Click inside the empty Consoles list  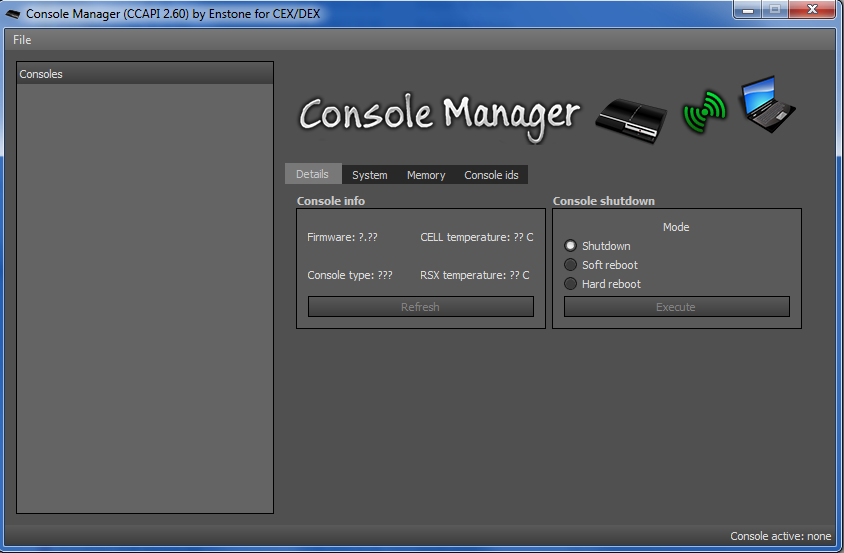tap(145, 300)
